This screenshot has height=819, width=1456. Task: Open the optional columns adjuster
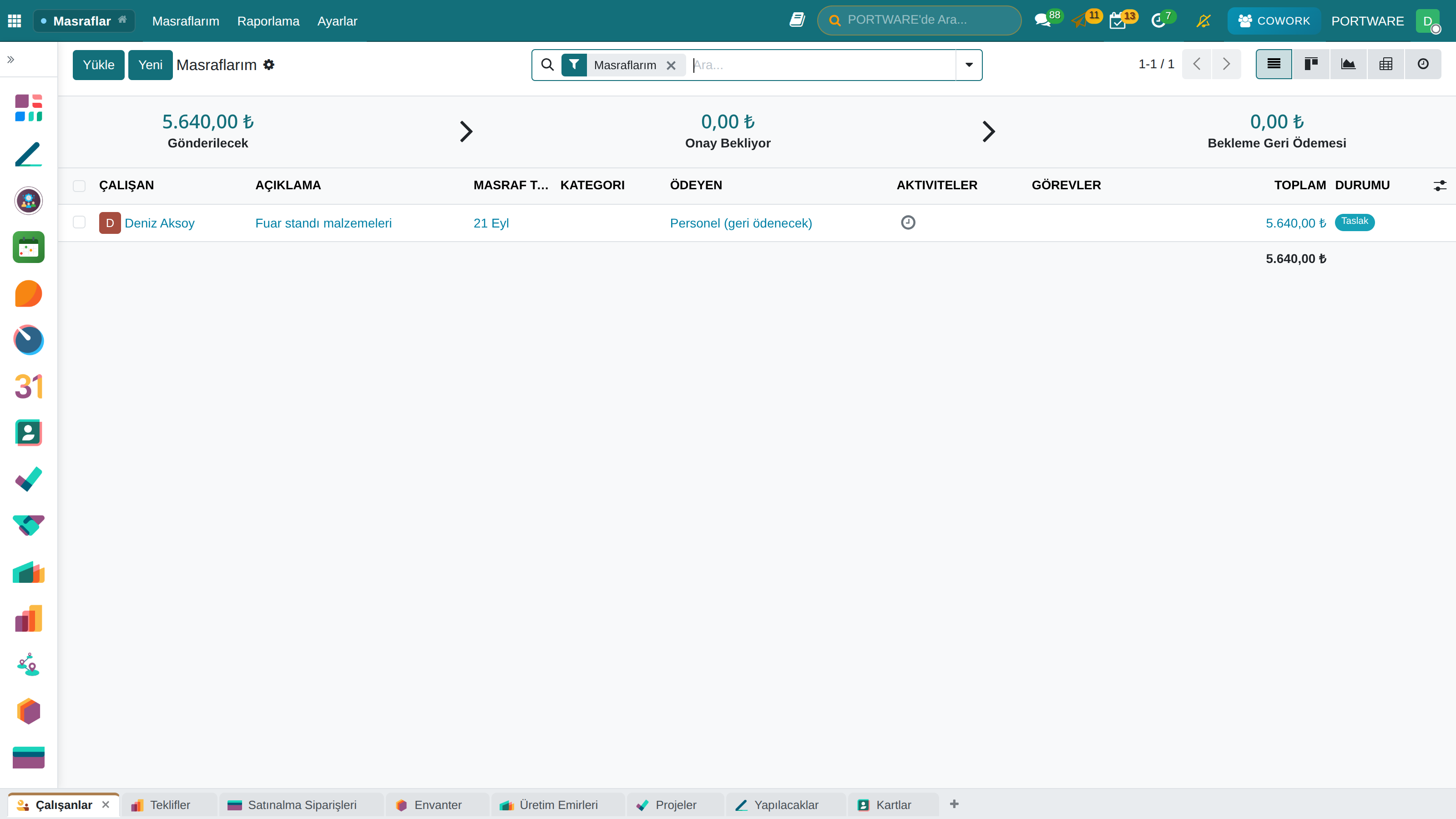pos(1440,185)
